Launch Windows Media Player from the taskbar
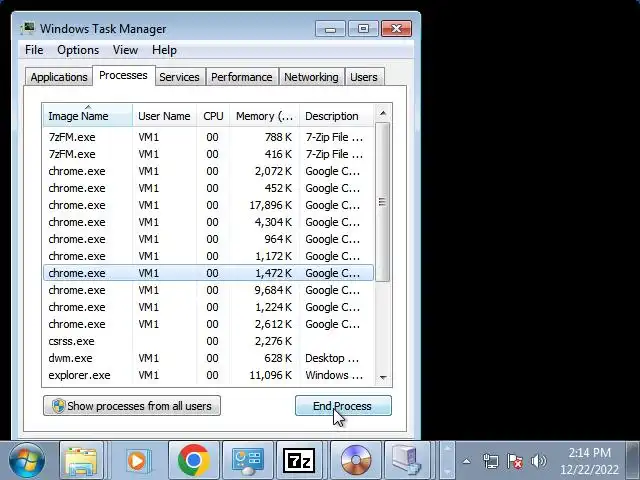640x480 pixels. (137, 460)
